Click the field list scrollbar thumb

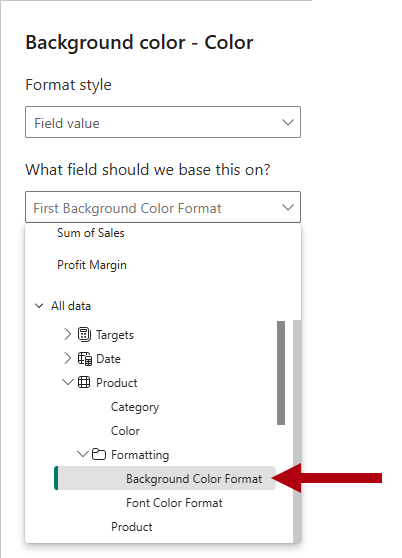point(281,373)
